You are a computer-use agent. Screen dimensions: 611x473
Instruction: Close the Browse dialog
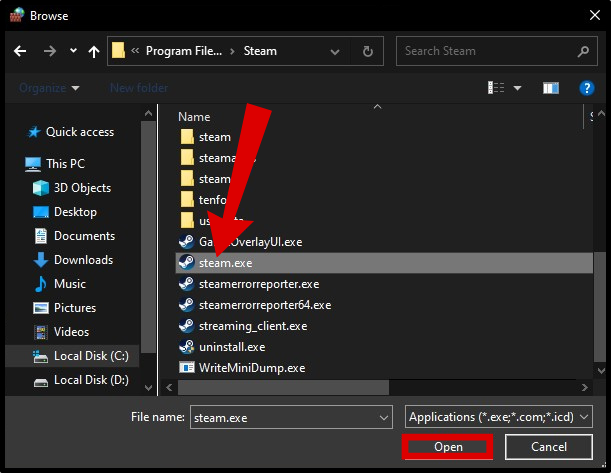595,16
